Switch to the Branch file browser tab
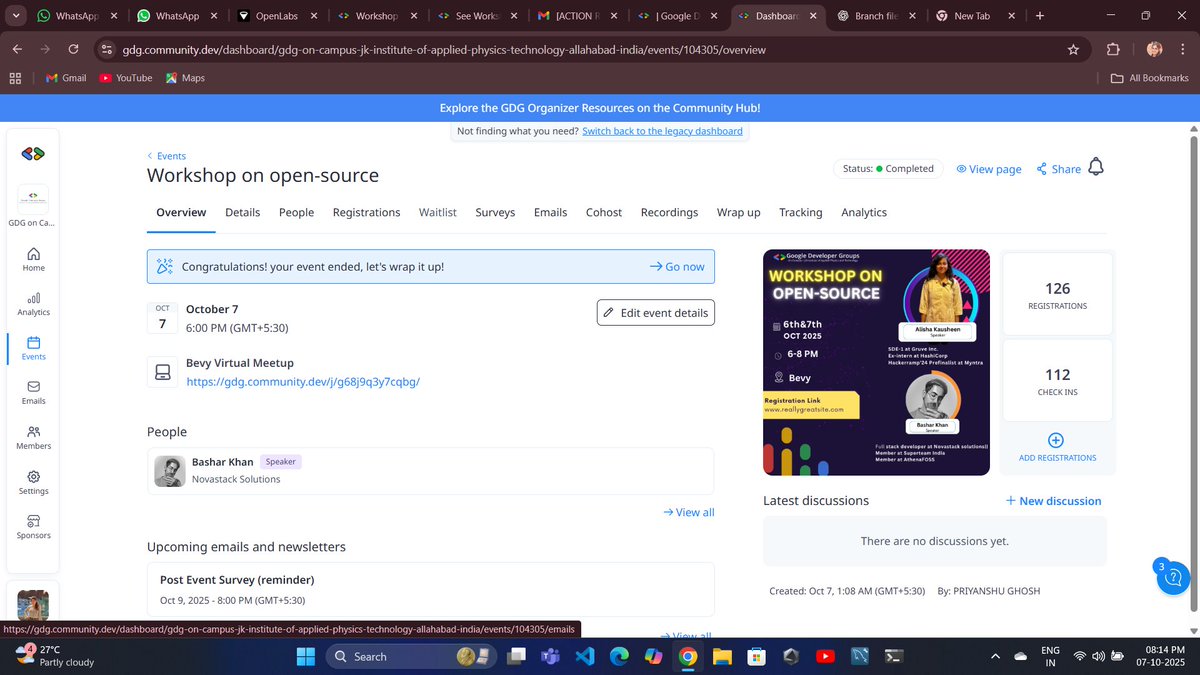 pyautogui.click(x=876, y=16)
